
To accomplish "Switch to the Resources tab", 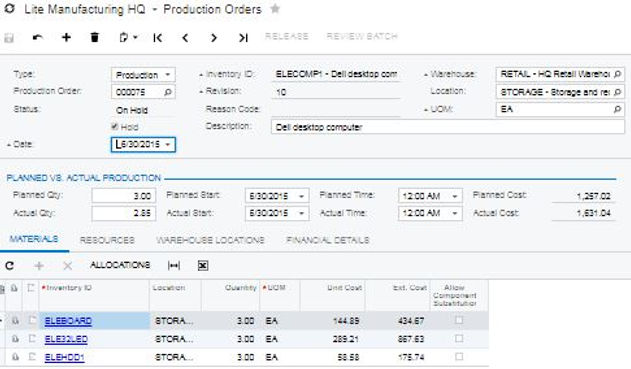I will pyautogui.click(x=107, y=240).
